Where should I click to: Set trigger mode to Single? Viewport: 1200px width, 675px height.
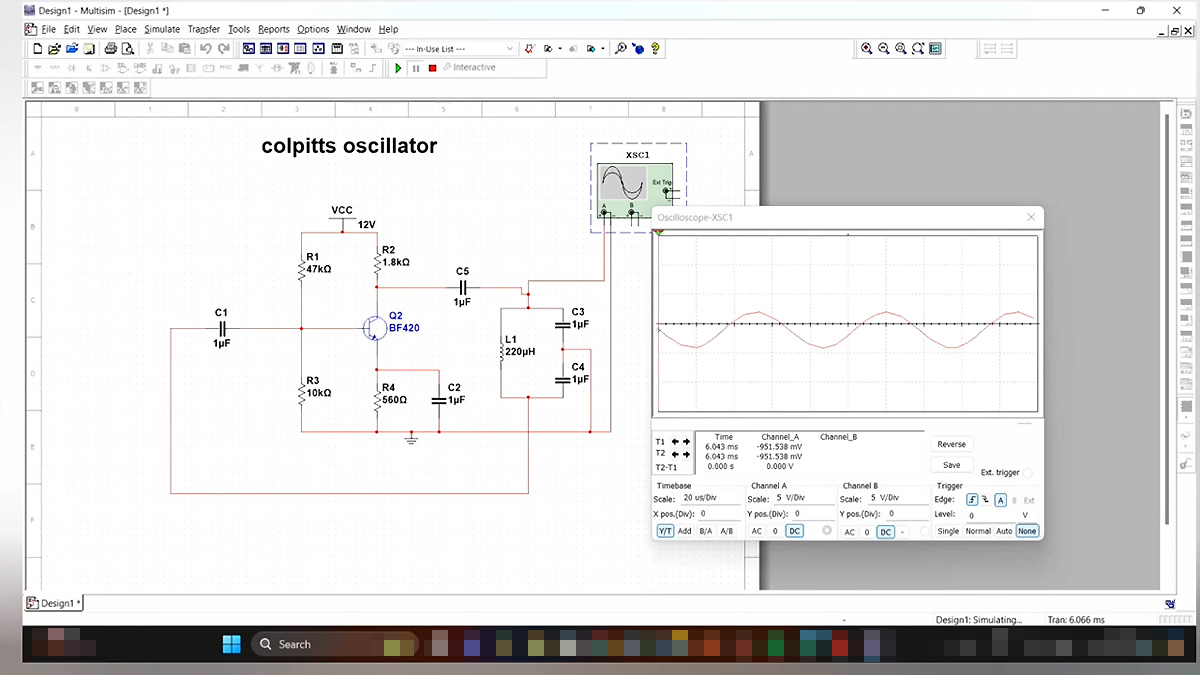947,531
